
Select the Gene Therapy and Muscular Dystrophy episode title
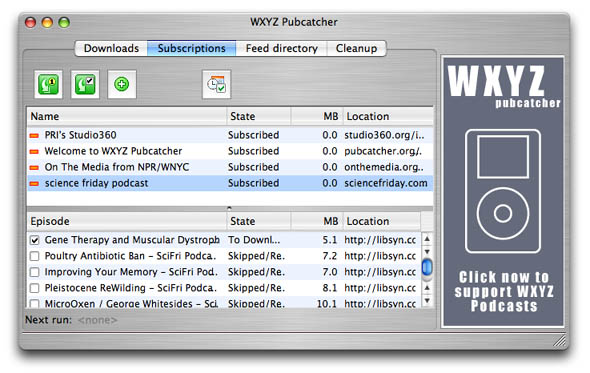(132, 240)
